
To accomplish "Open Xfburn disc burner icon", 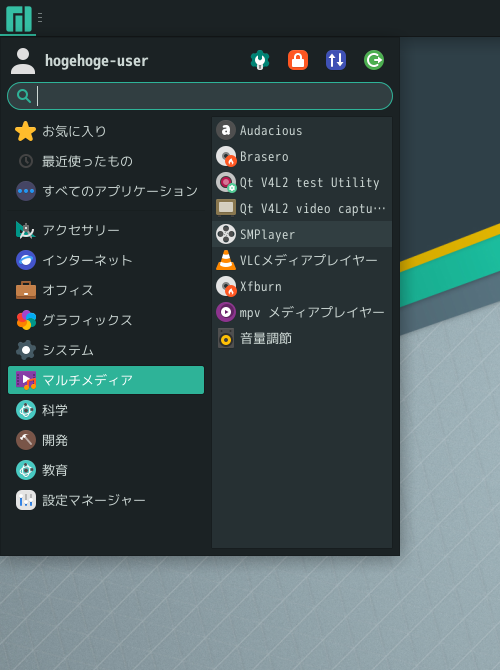I will 226,286.
